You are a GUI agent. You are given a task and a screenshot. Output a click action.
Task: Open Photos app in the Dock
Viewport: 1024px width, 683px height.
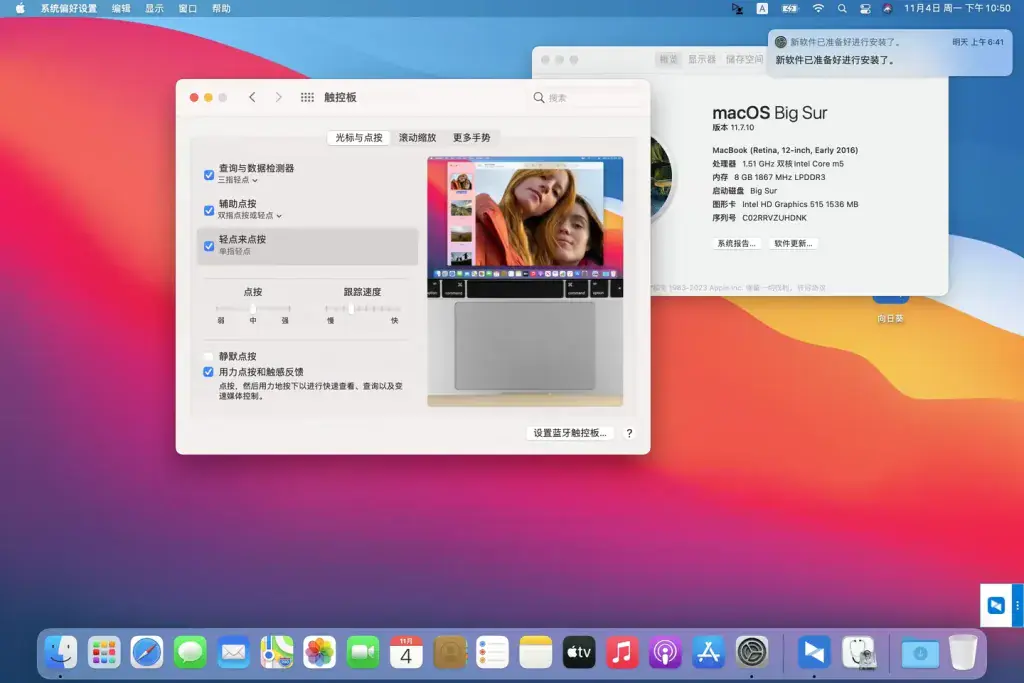[x=319, y=652]
